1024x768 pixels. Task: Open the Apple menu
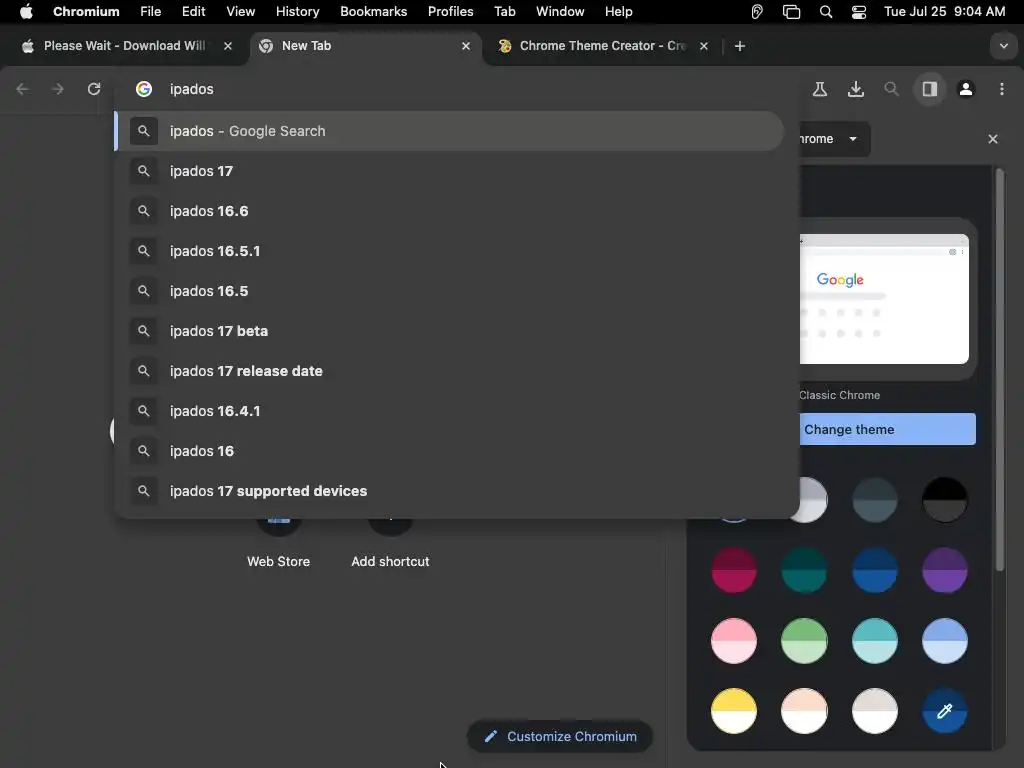pyautogui.click(x=26, y=12)
